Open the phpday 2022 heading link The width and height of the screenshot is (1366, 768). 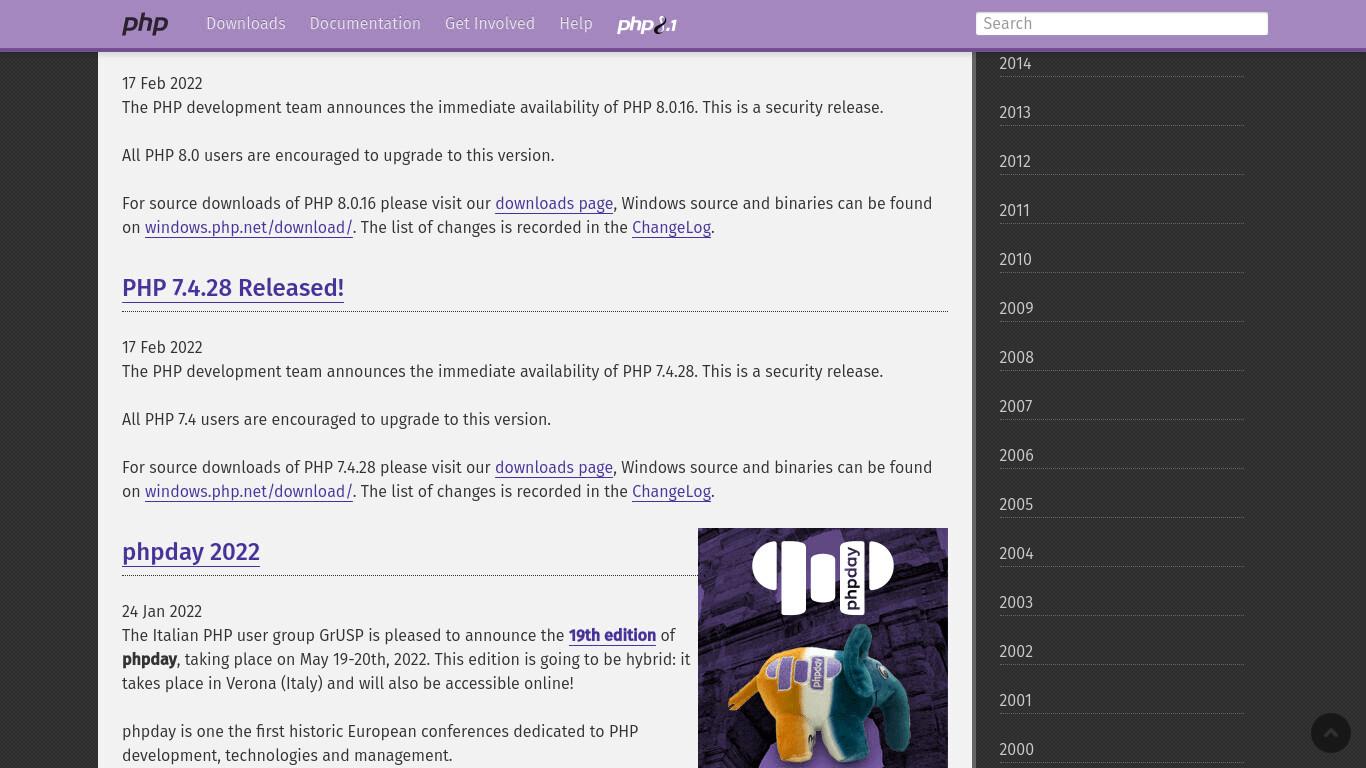pyautogui.click(x=191, y=552)
